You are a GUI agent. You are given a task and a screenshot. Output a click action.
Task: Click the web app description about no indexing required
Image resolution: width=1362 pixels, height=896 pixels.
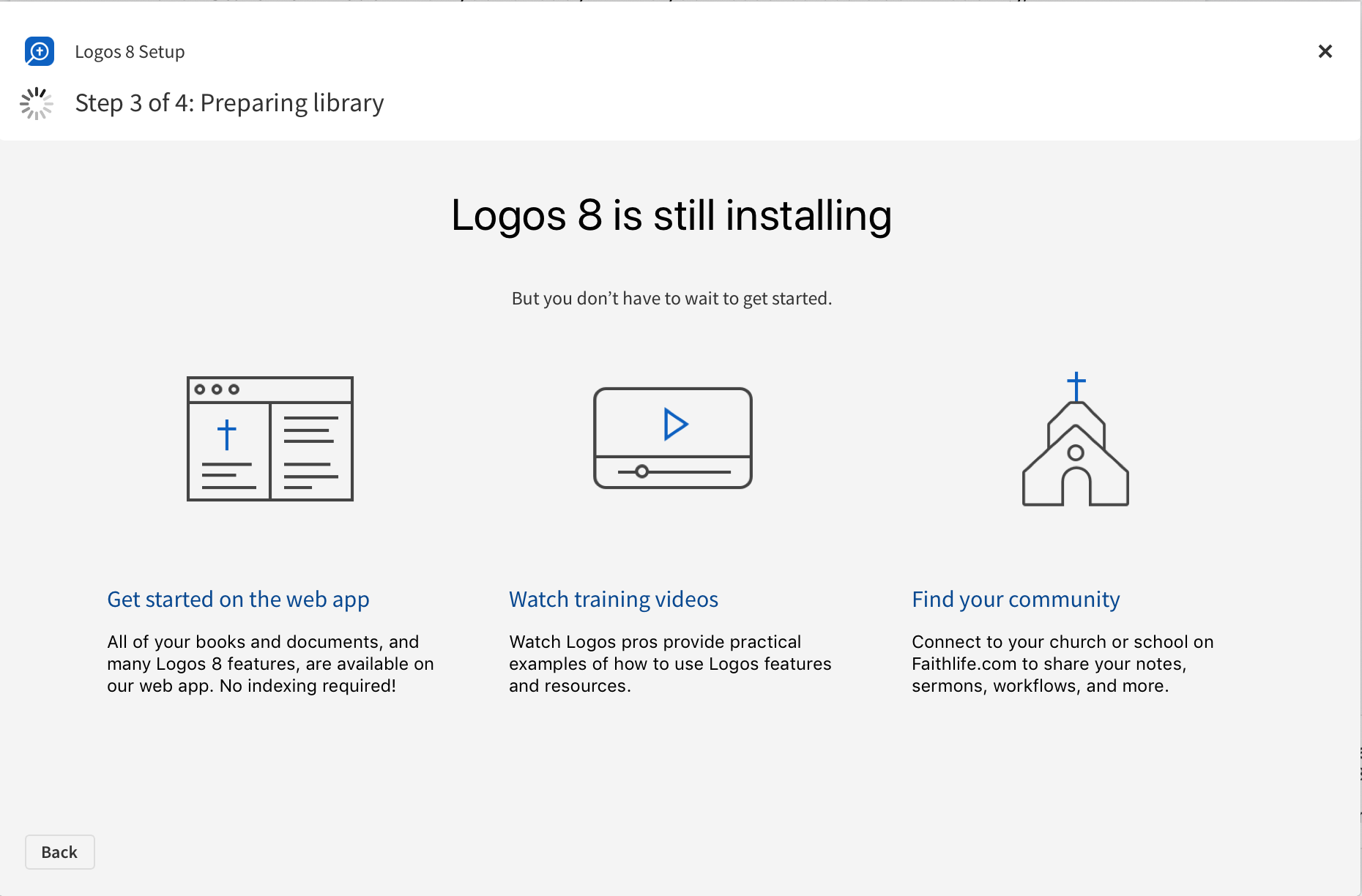270,664
